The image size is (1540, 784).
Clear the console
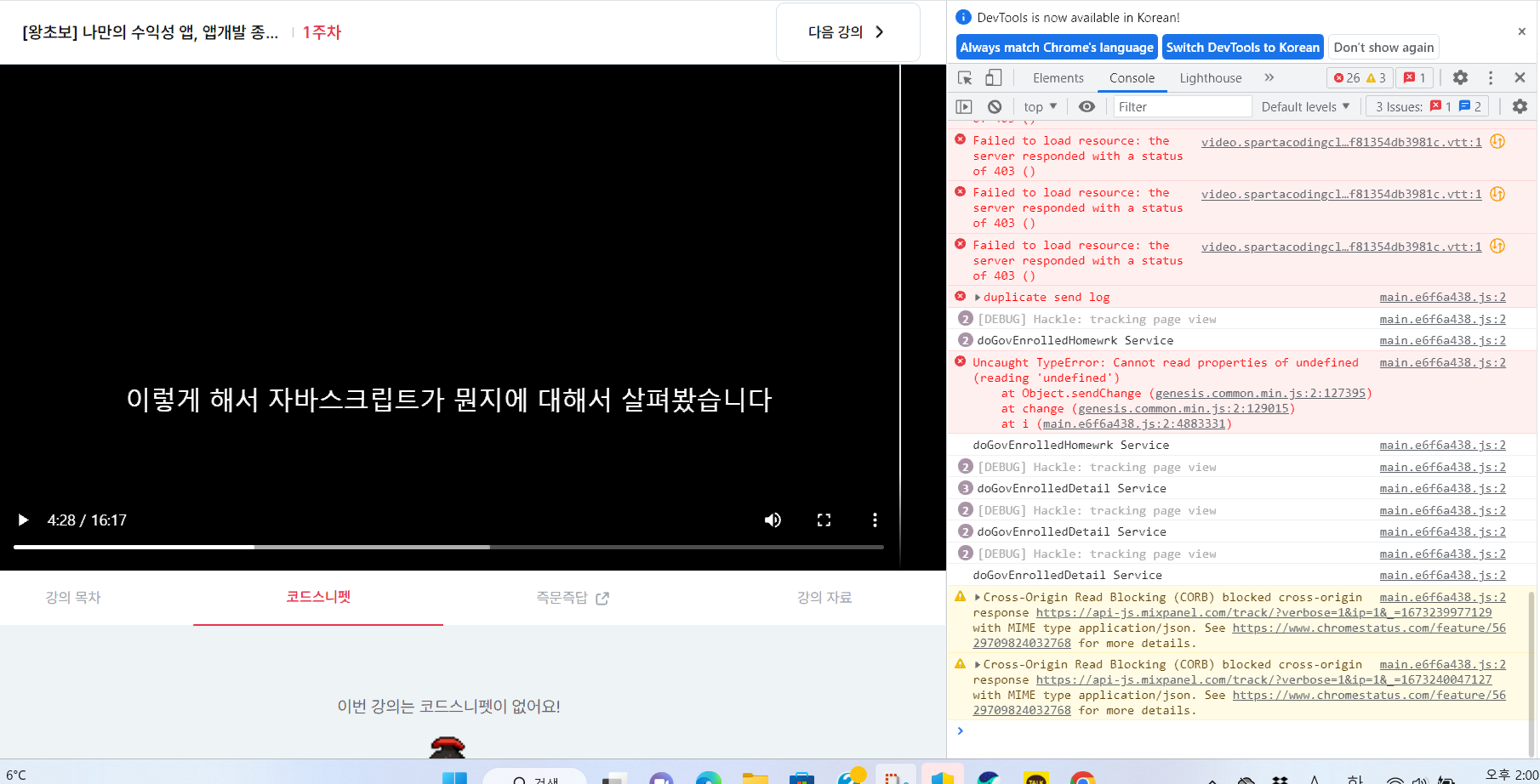tap(995, 106)
